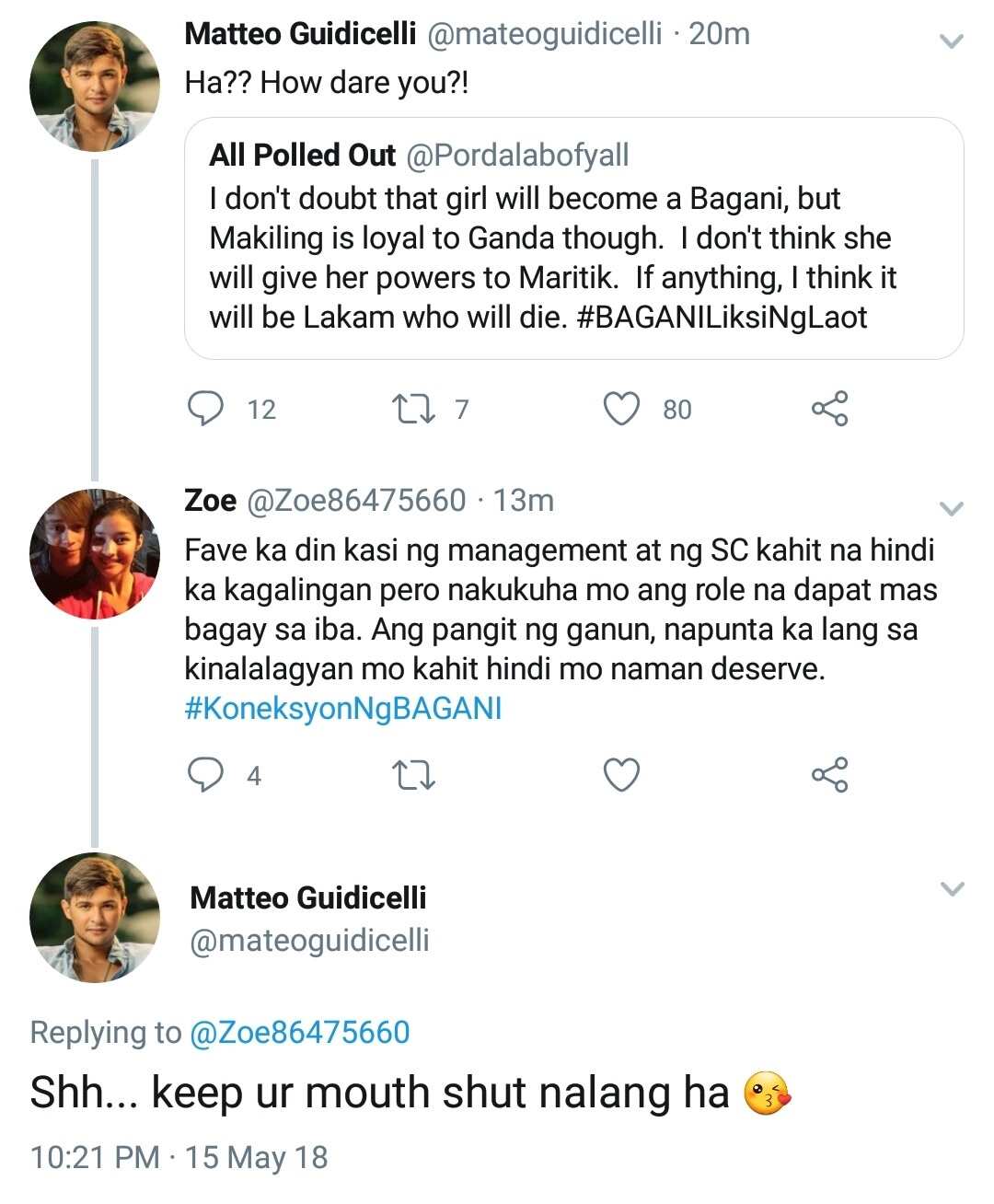Retweet Matteo's quoted tweet with 7 retweets
Screen dimensions: 994x1204
[x=413, y=409]
